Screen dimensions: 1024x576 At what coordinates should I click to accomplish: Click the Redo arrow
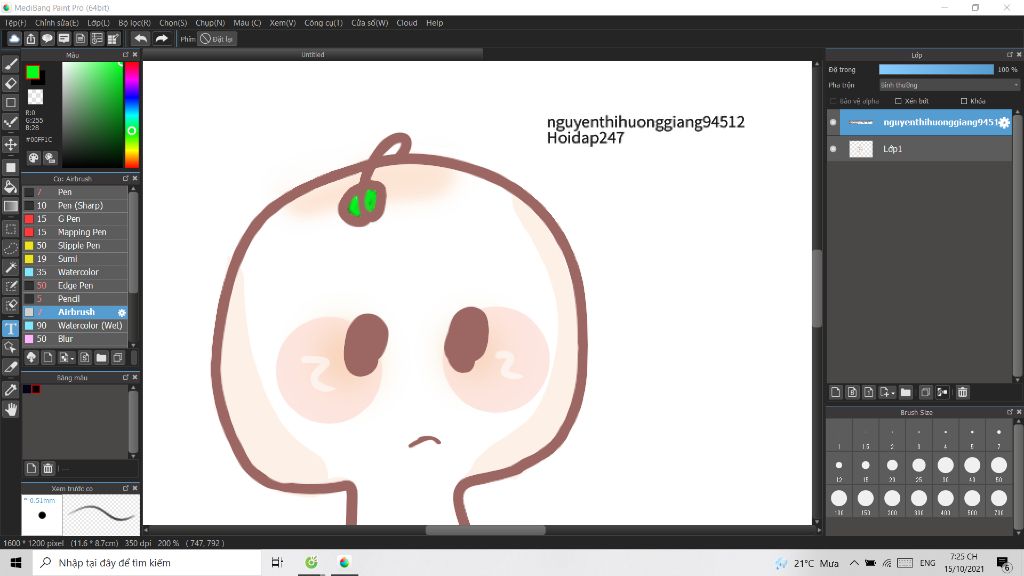161,39
